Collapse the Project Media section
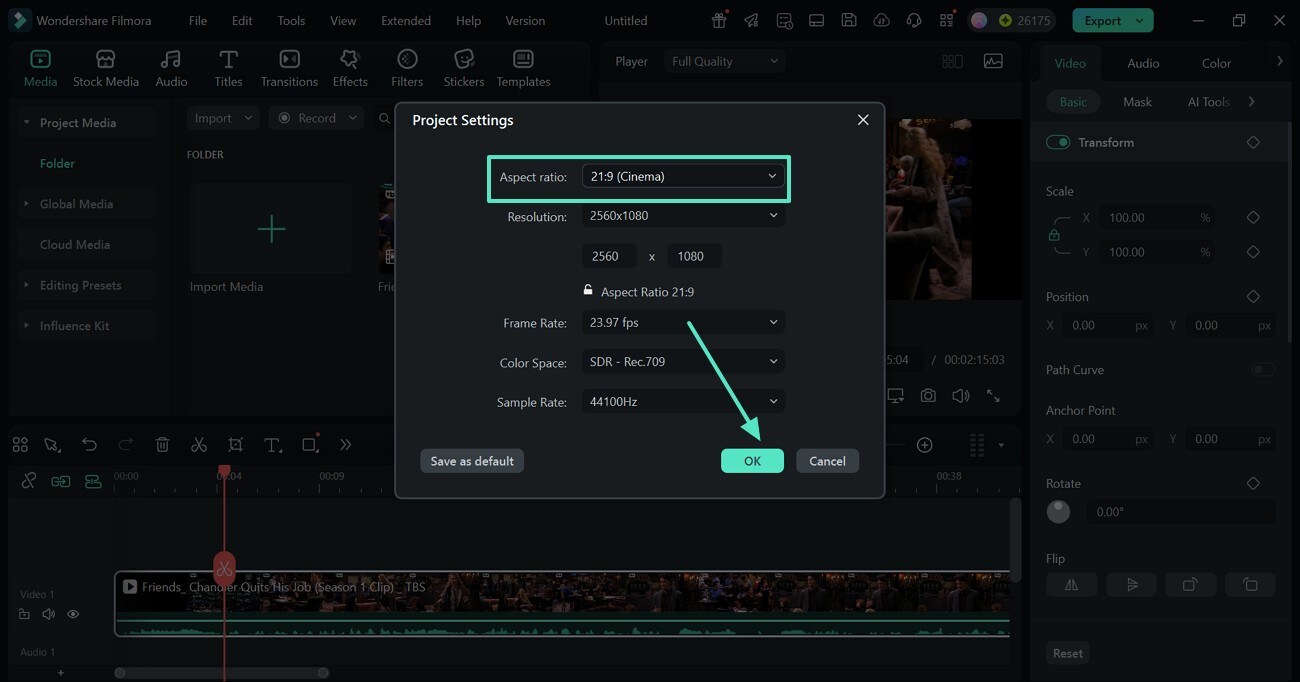The width and height of the screenshot is (1300, 682). (24, 122)
